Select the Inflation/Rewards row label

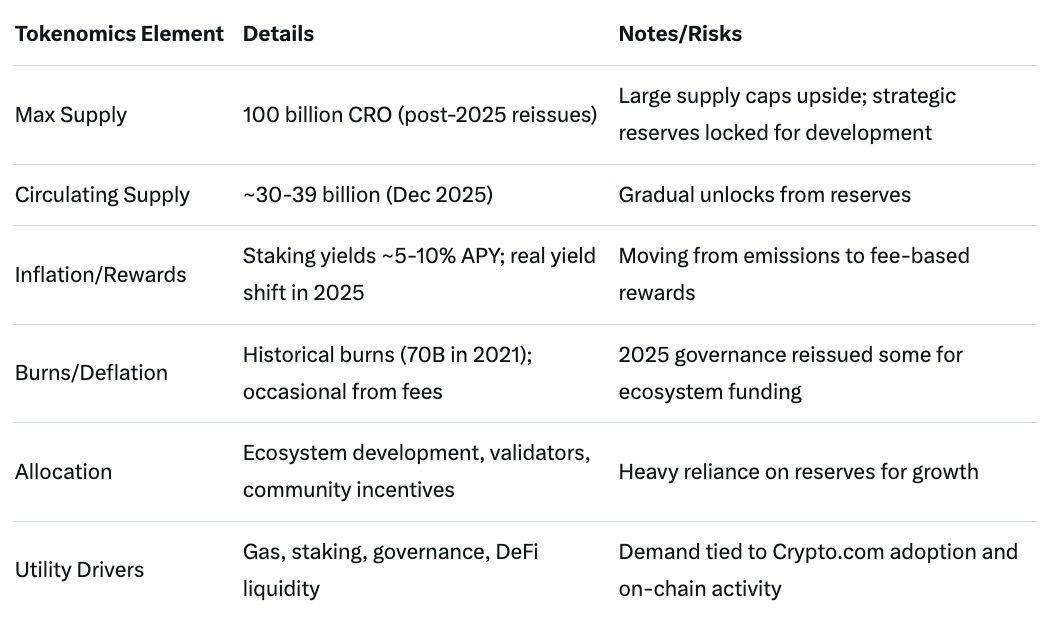pyautogui.click(x=100, y=275)
